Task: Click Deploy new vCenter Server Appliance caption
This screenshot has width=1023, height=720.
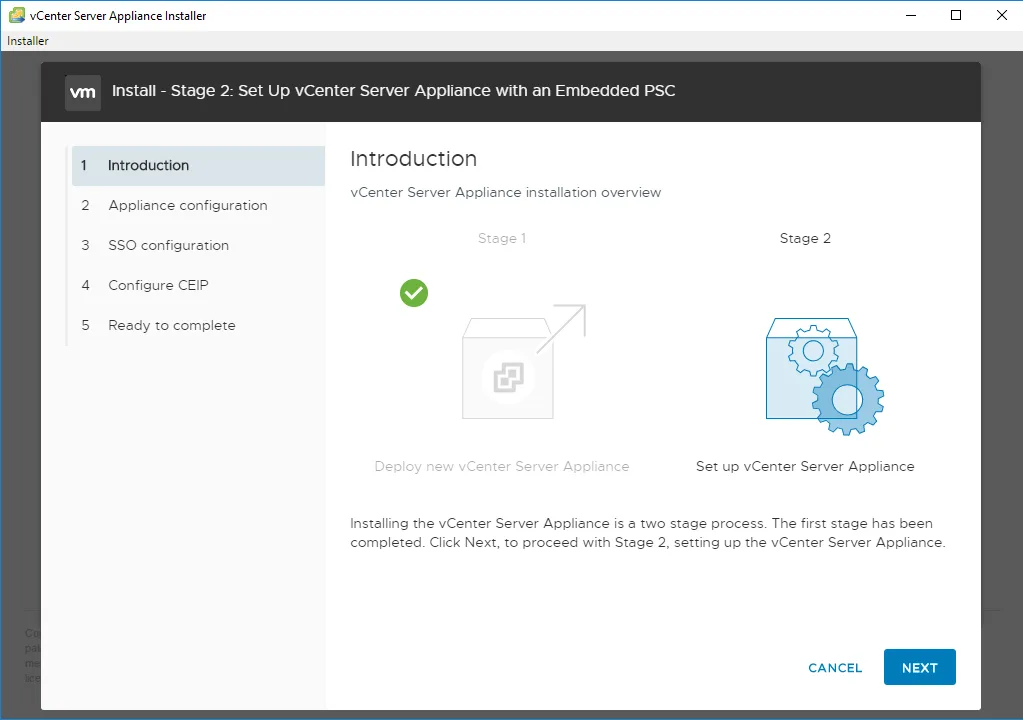Action: tap(502, 466)
